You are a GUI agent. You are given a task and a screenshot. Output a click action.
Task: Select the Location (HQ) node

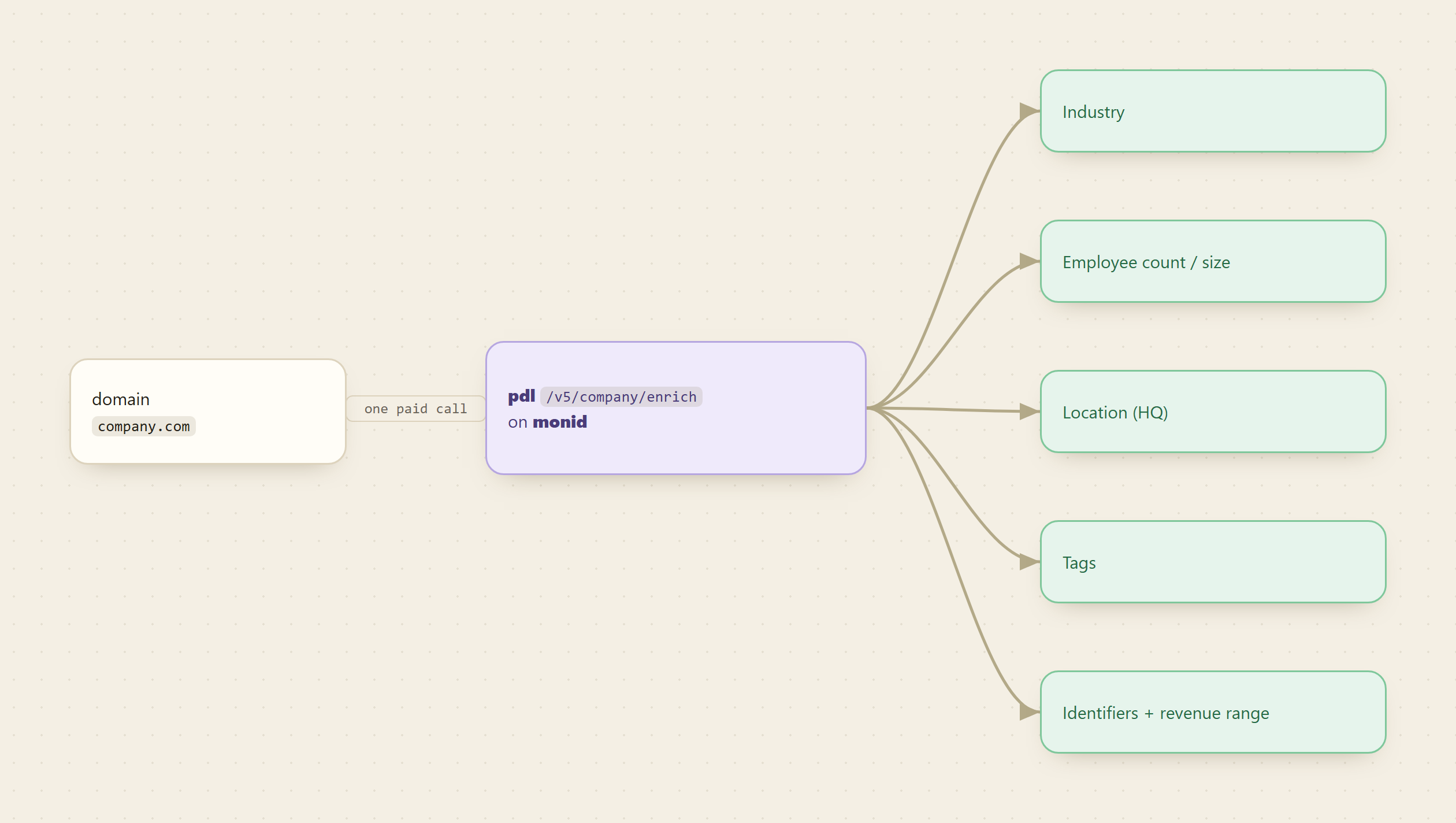coord(1213,411)
